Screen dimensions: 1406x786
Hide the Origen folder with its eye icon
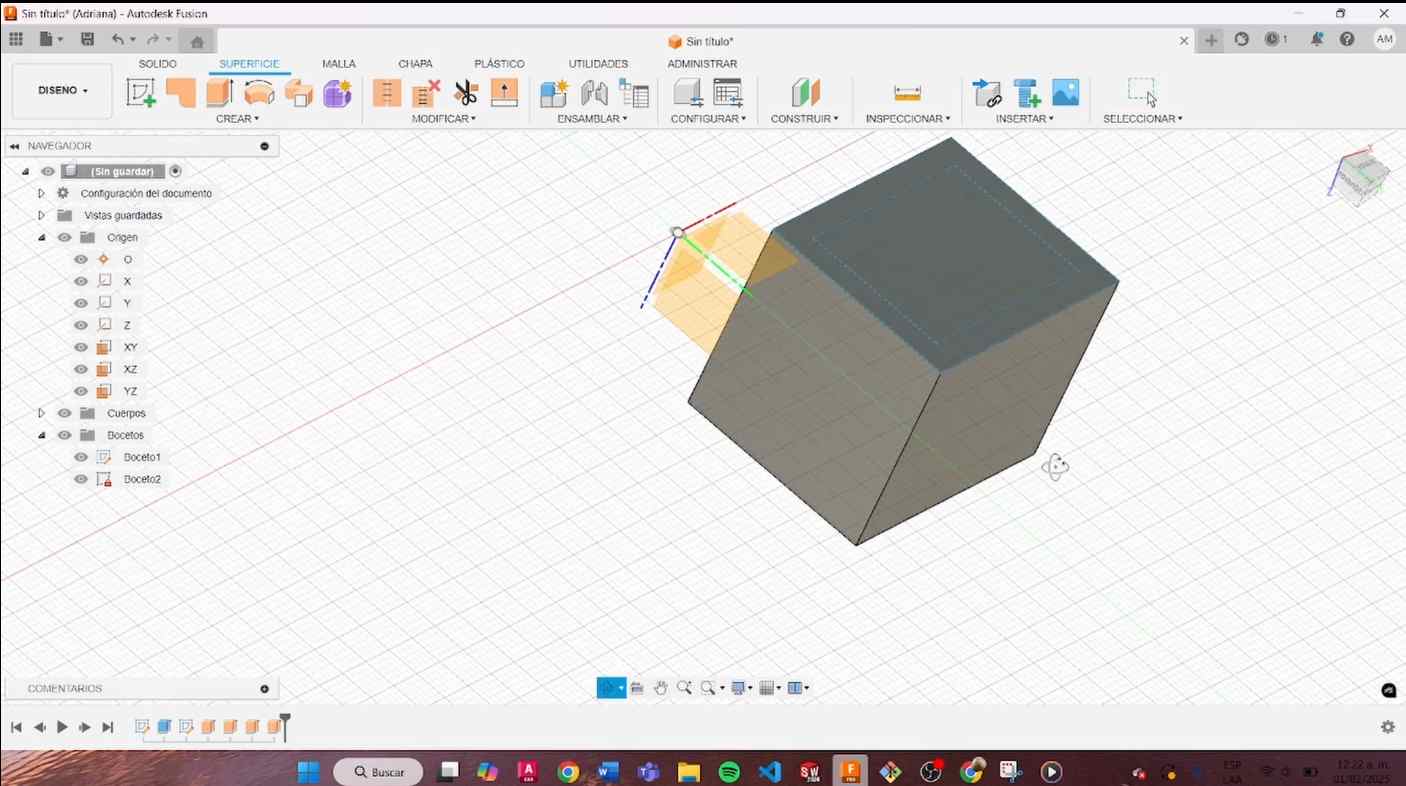(x=64, y=238)
